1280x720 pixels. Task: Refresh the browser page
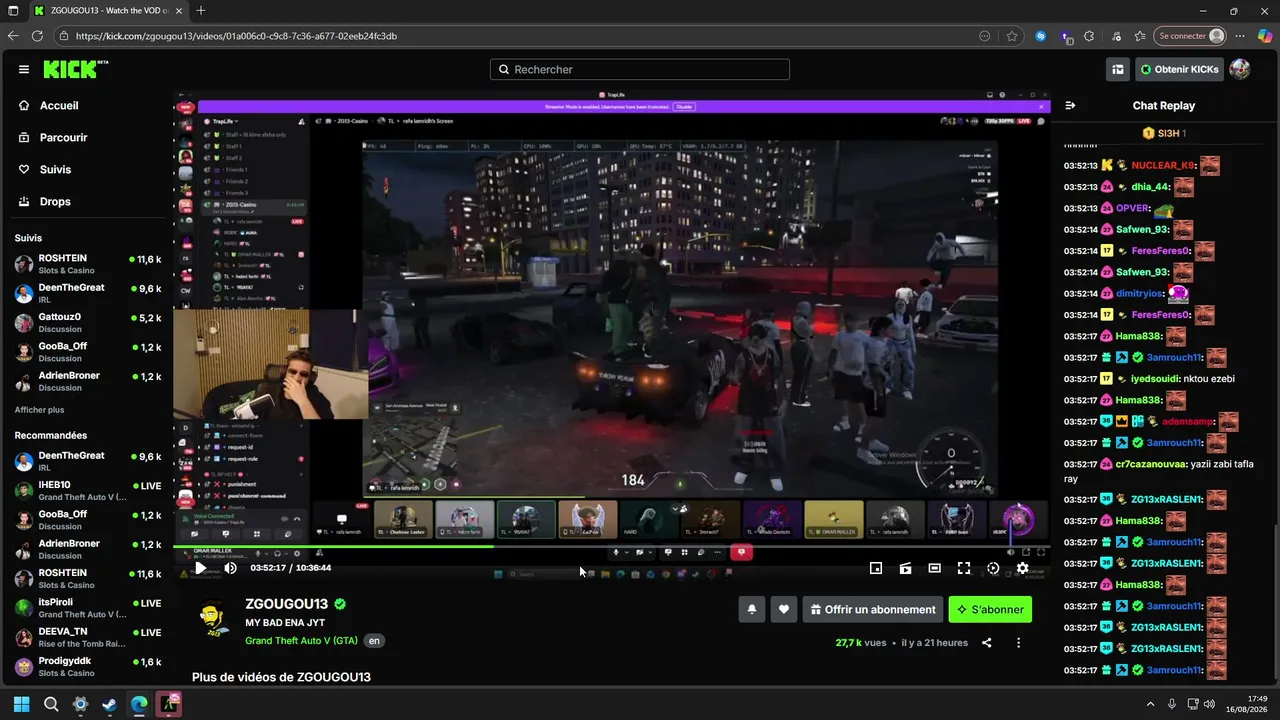[37, 36]
